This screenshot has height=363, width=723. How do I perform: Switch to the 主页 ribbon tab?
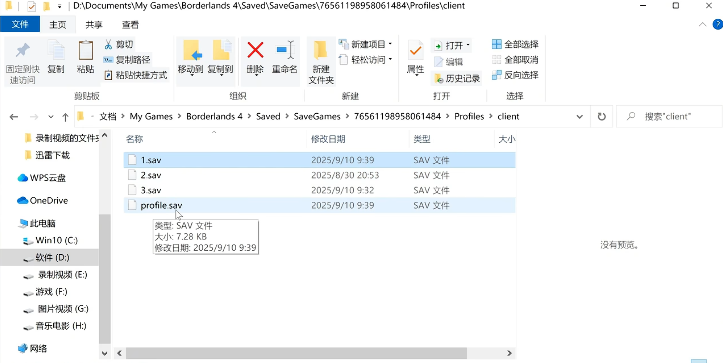(x=58, y=24)
